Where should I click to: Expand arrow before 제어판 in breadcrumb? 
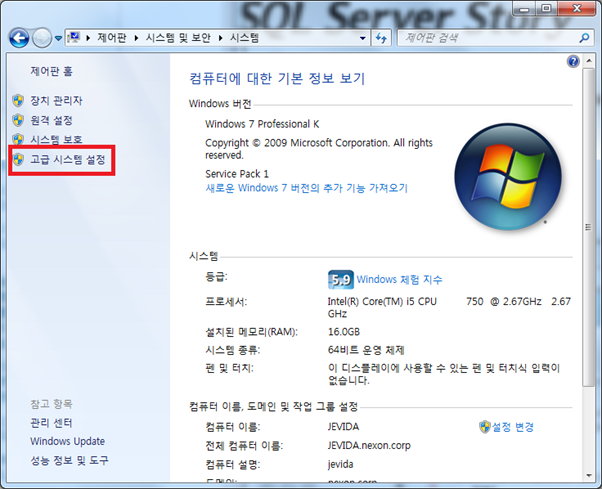click(88, 38)
